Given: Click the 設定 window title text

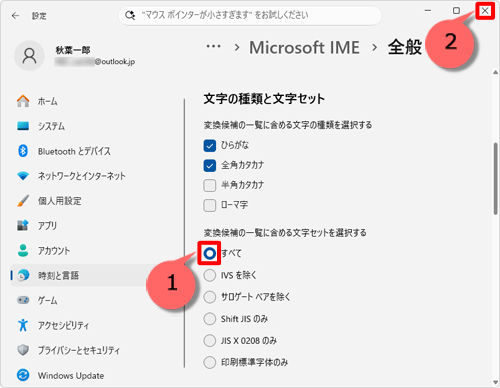Looking at the screenshot, I should point(39,16).
